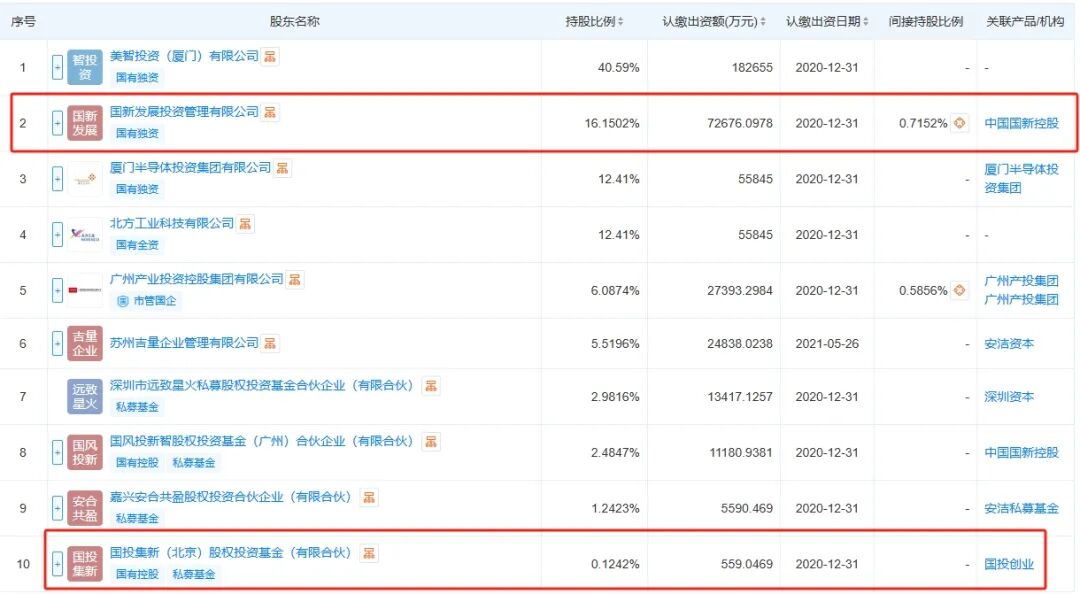Open the 国投创业 related institution link
Viewport: 1080px width, 594px height.
click(x=1009, y=564)
